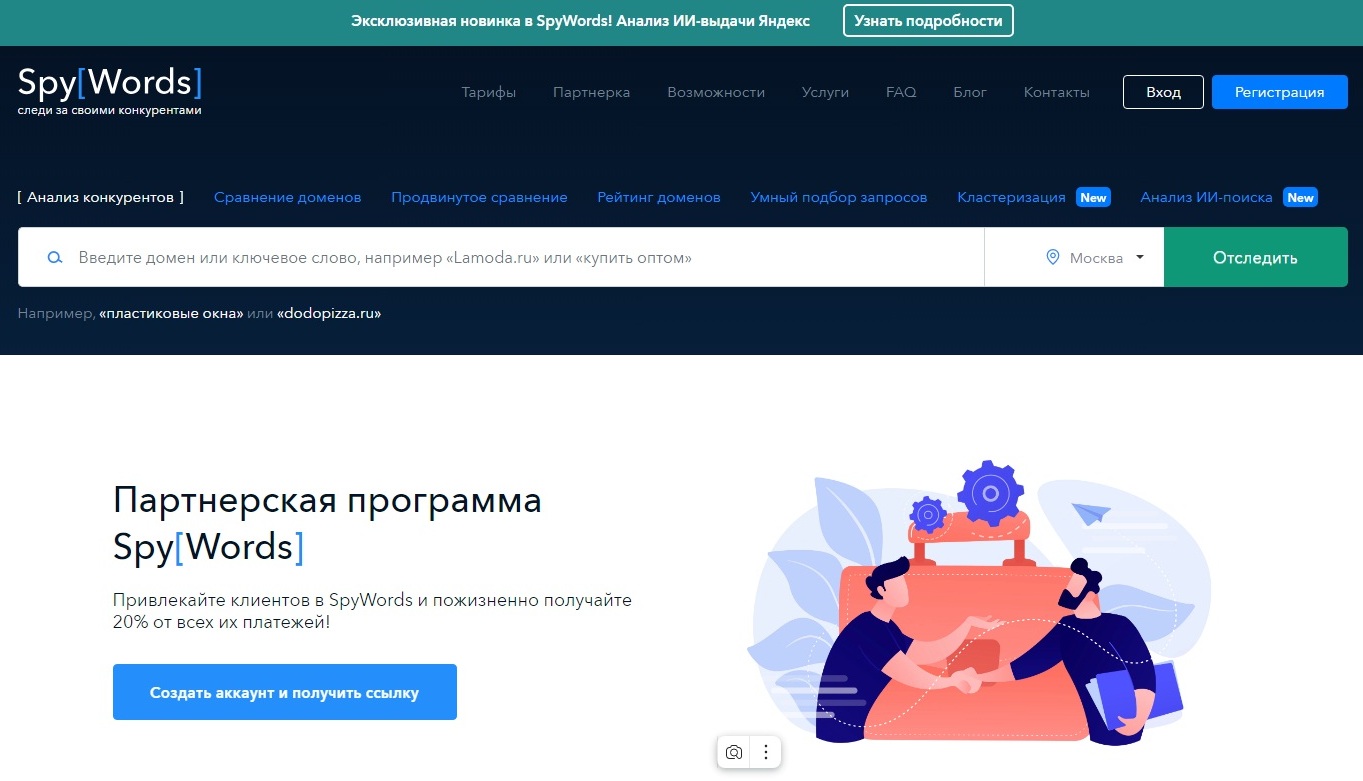Click the camera screenshot icon
This screenshot has width=1363, height=781.
[734, 752]
